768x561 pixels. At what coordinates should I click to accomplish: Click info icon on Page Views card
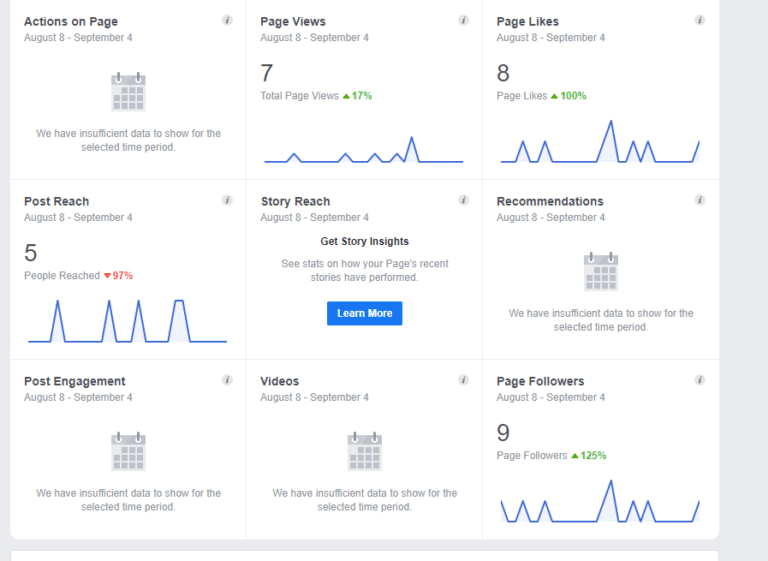click(463, 20)
